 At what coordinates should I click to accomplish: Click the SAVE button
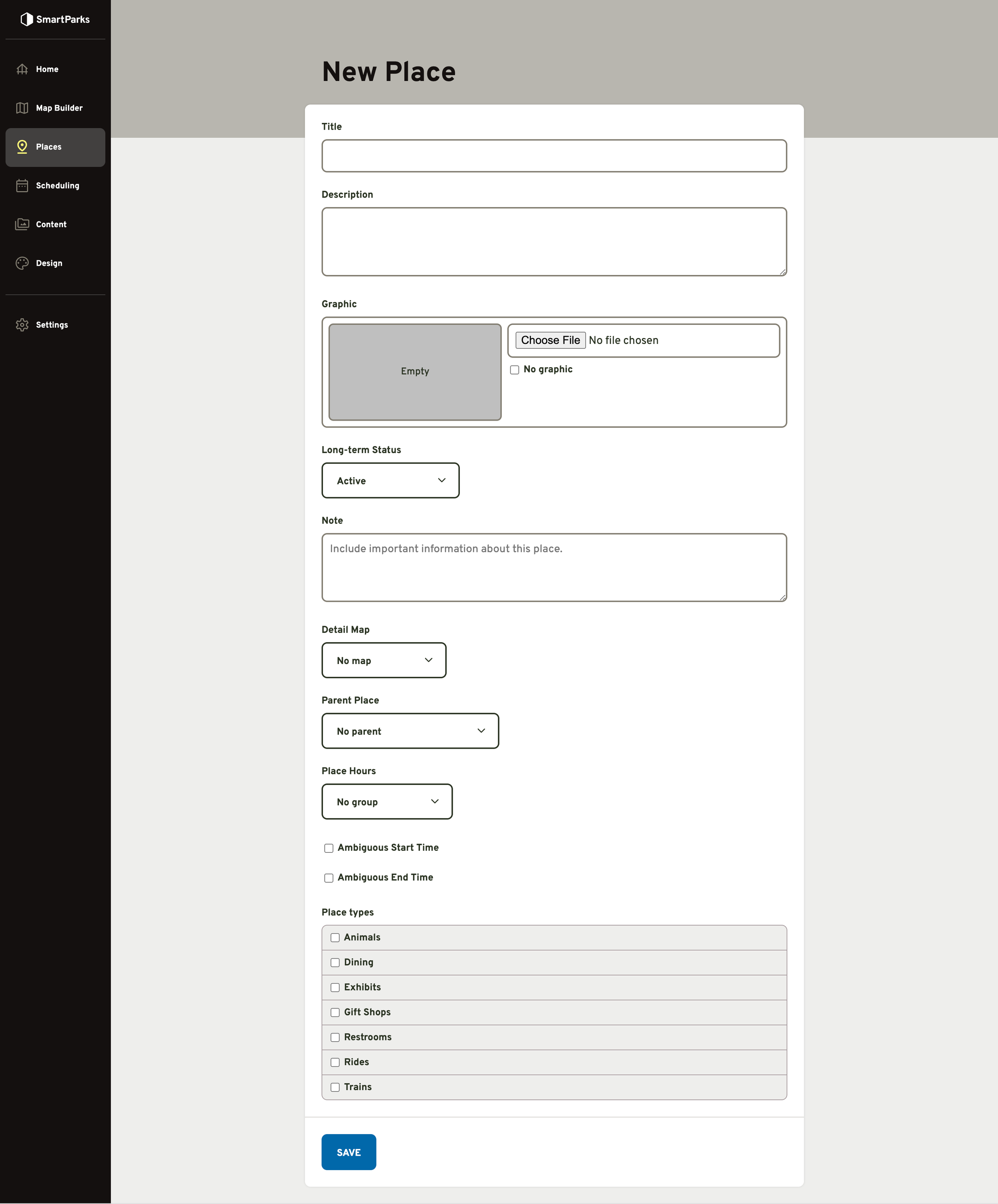[x=349, y=1153]
